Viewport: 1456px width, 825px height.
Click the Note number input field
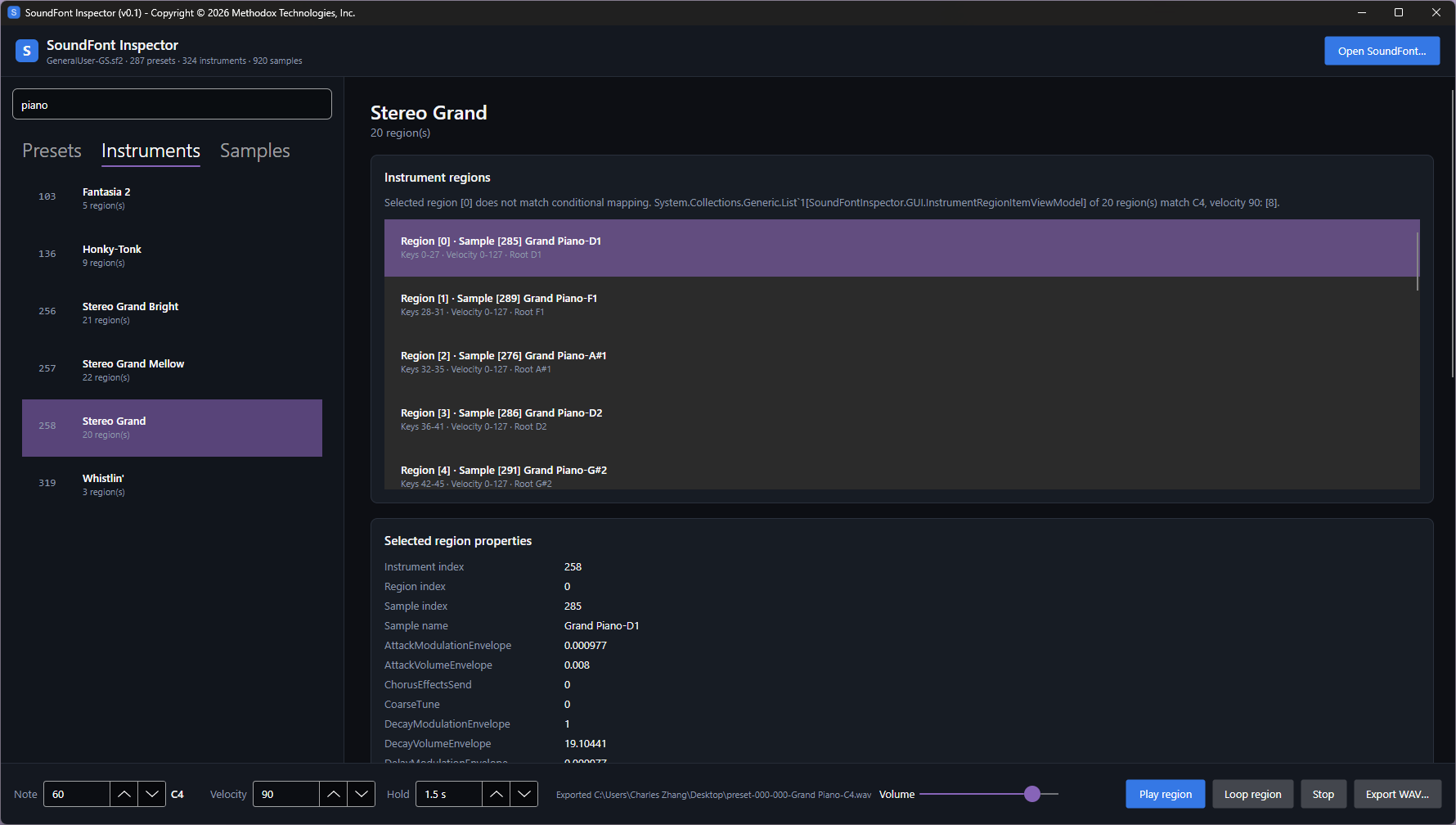point(76,794)
